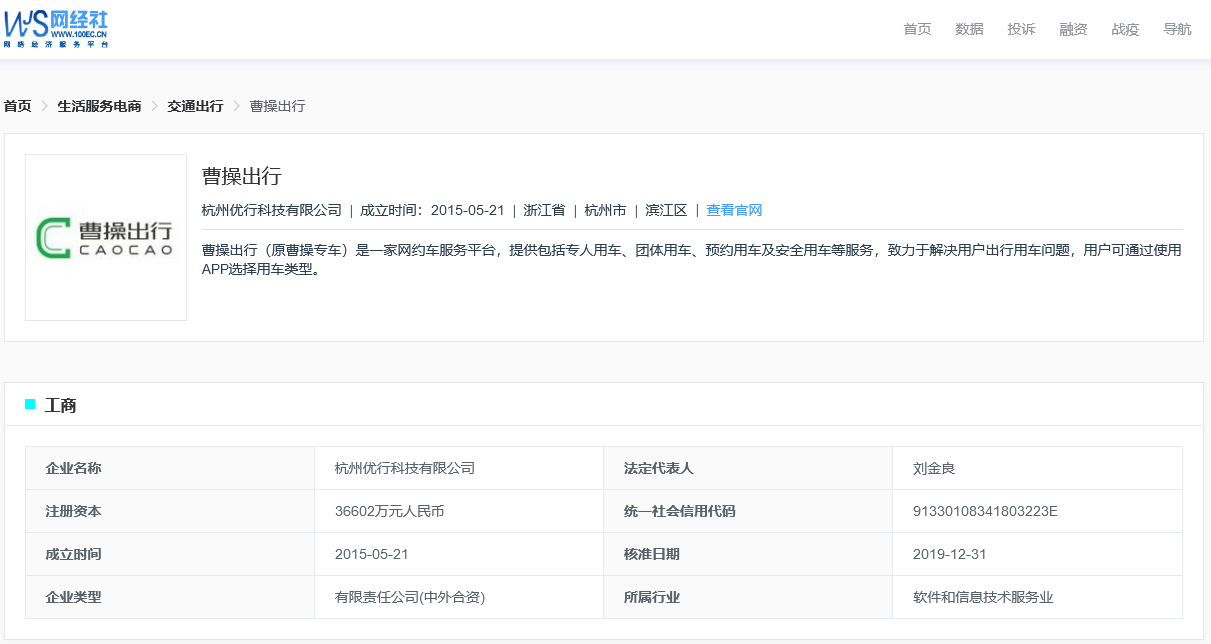Go to the 投诉 navigation page
This screenshot has height=644, width=1211.
pyautogui.click(x=1021, y=29)
